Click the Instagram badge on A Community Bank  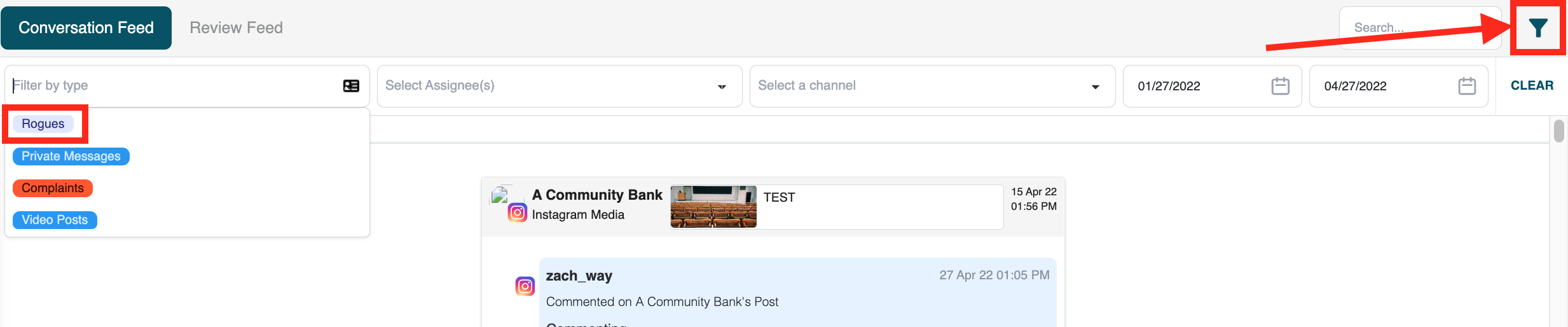pyautogui.click(x=517, y=212)
